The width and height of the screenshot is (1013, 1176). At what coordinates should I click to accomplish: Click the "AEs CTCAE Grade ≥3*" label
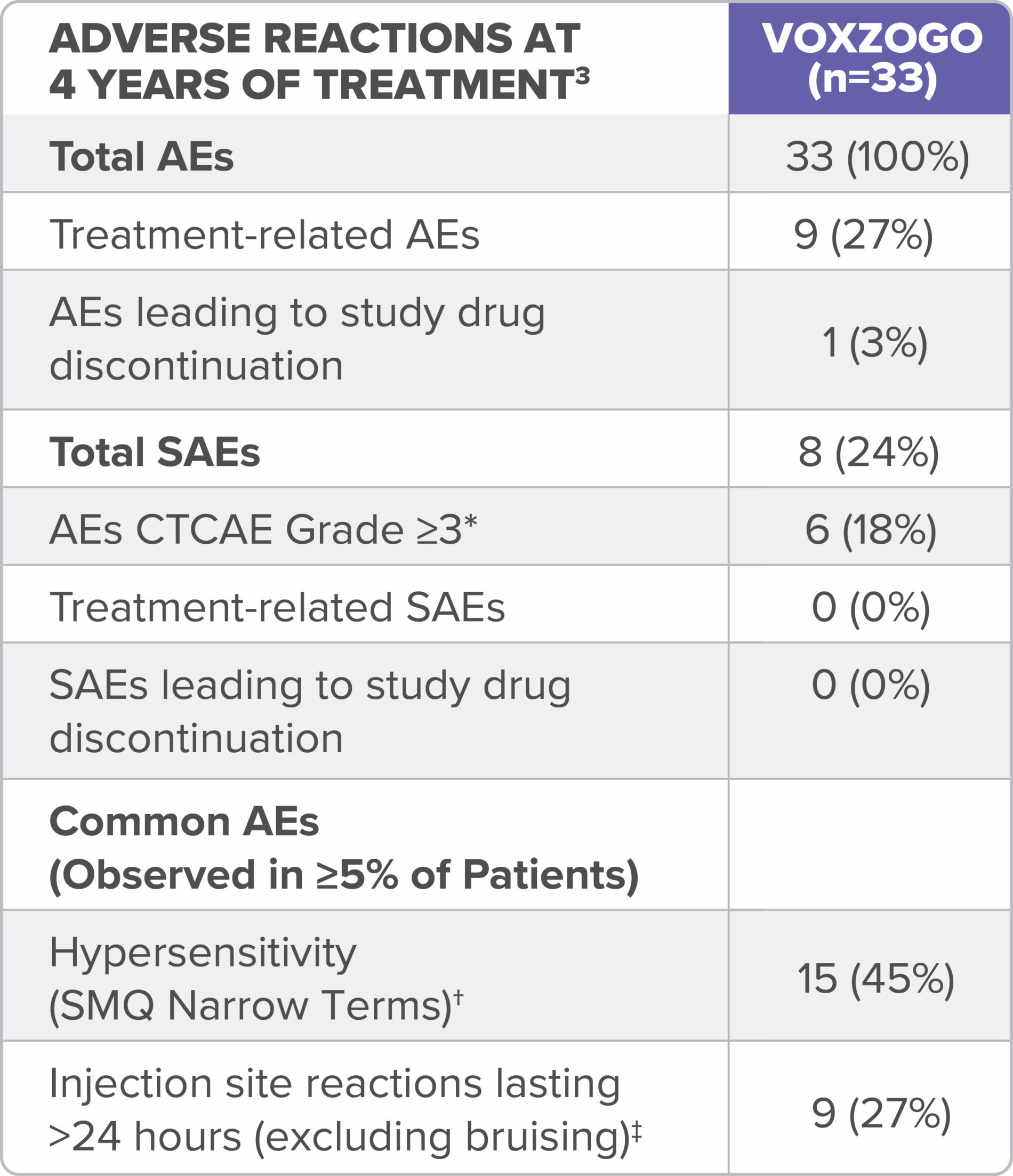tap(263, 529)
